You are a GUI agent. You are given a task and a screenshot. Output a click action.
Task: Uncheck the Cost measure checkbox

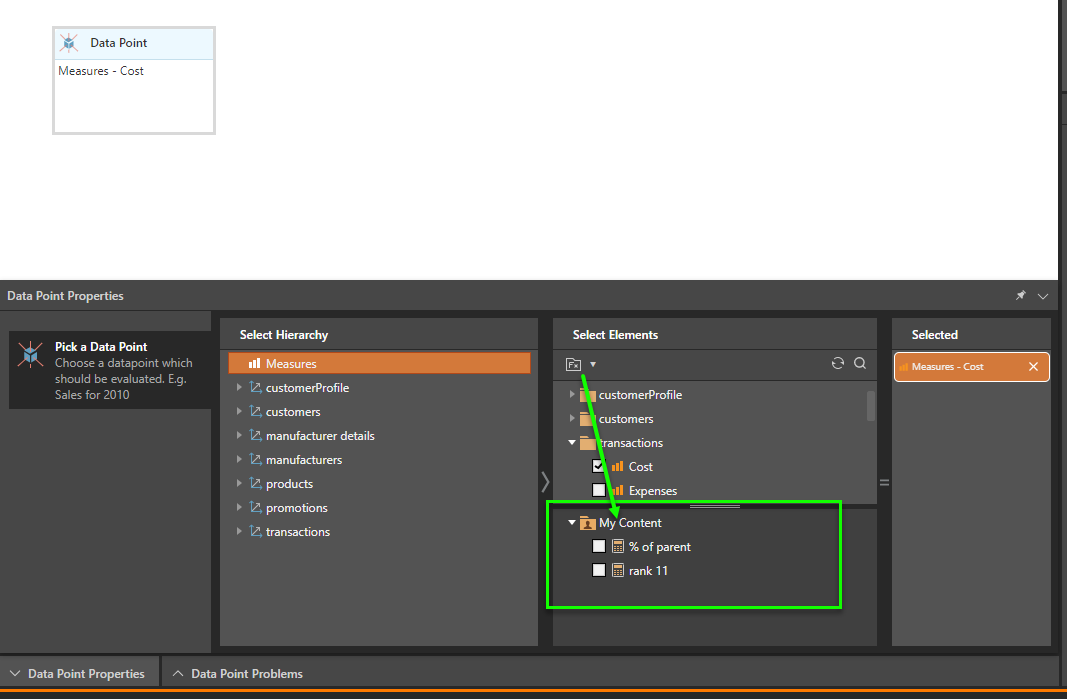[599, 467]
